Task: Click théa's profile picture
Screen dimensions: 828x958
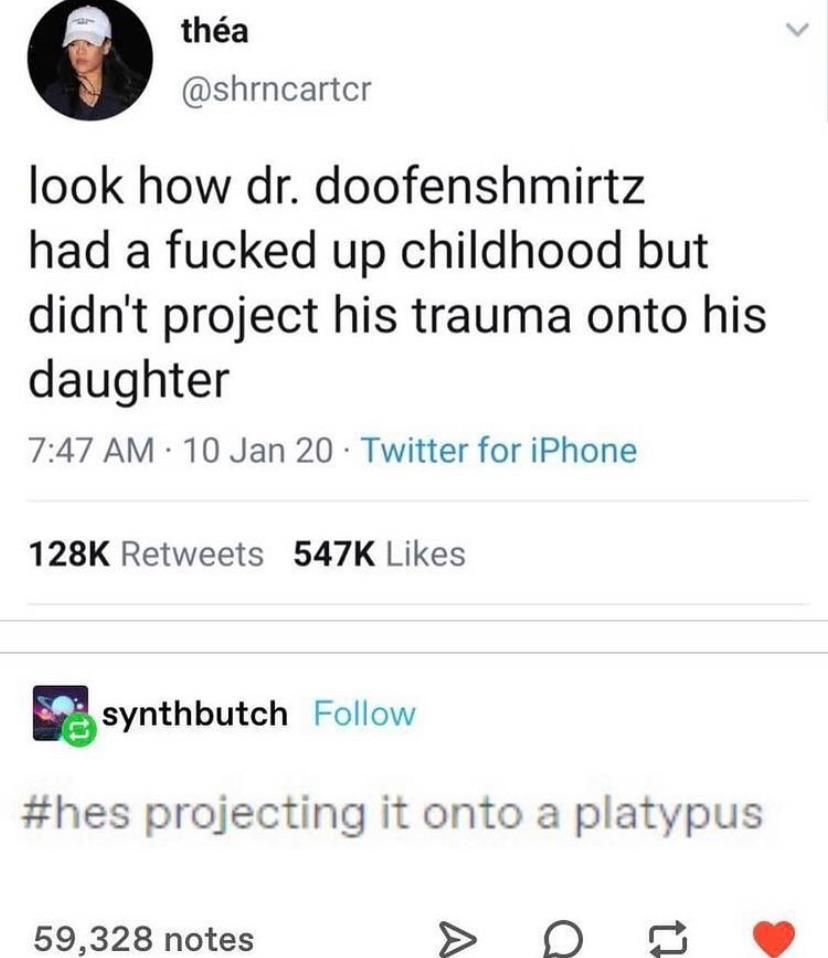Action: point(90,58)
